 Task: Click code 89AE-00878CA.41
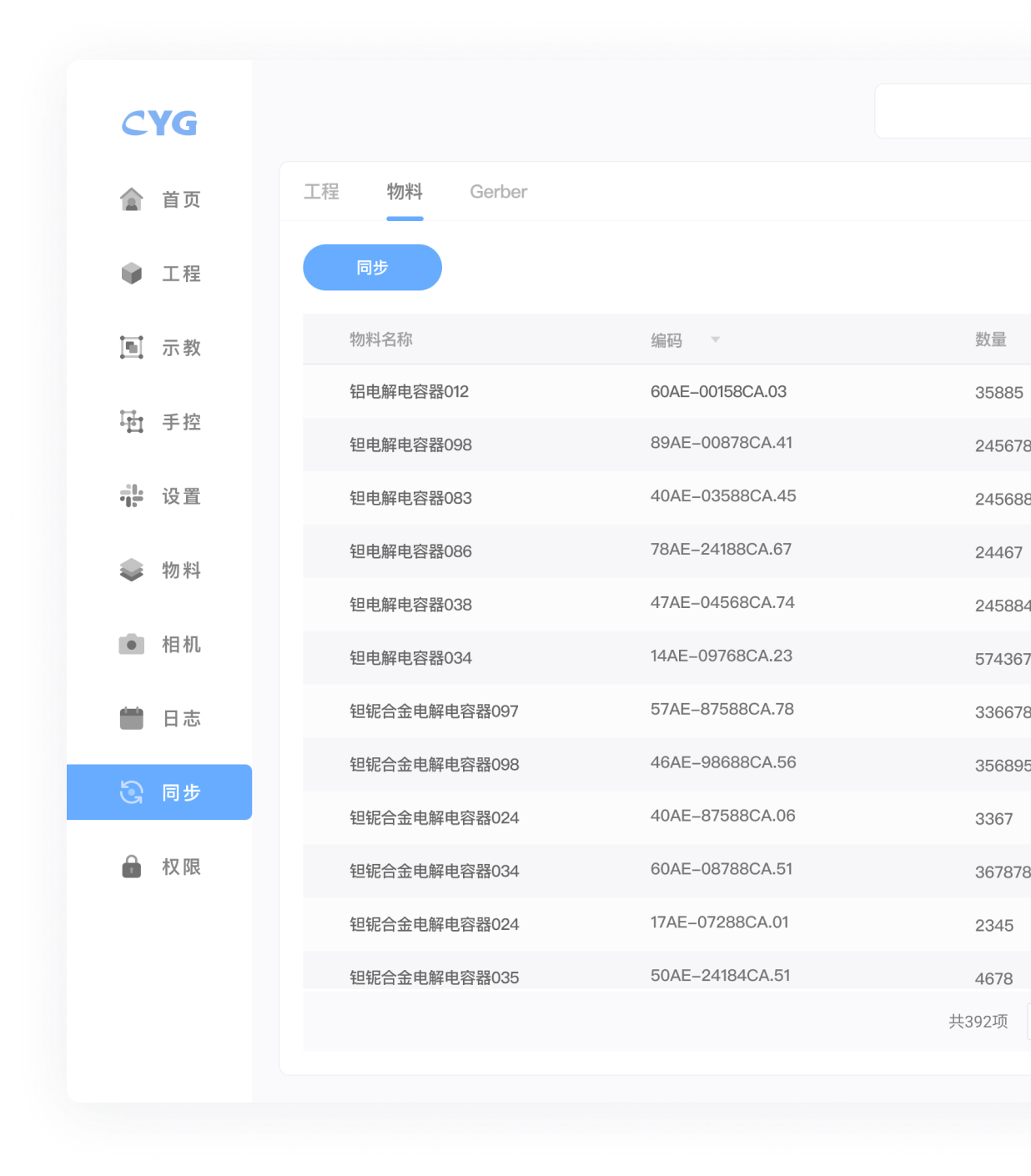722,443
